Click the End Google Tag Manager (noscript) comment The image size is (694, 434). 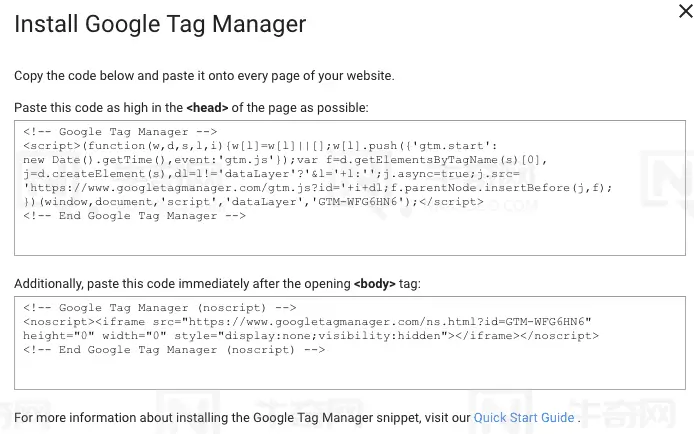pyautogui.click(x=174, y=350)
